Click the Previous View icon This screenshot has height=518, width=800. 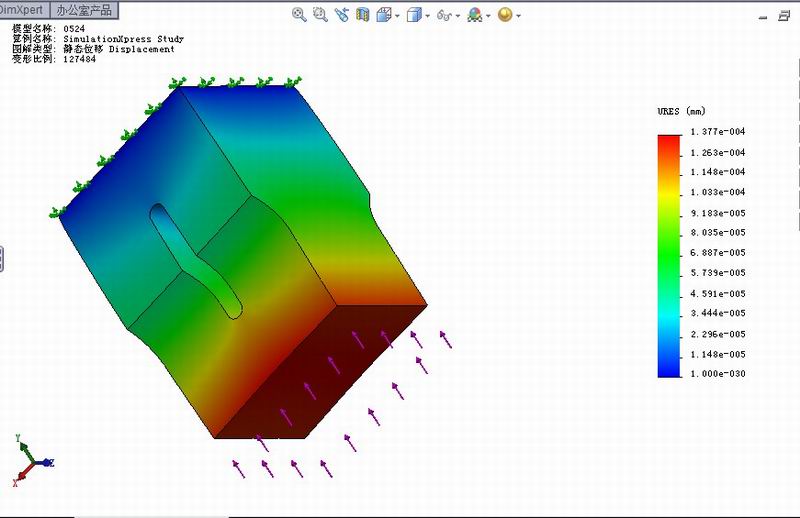(342, 15)
